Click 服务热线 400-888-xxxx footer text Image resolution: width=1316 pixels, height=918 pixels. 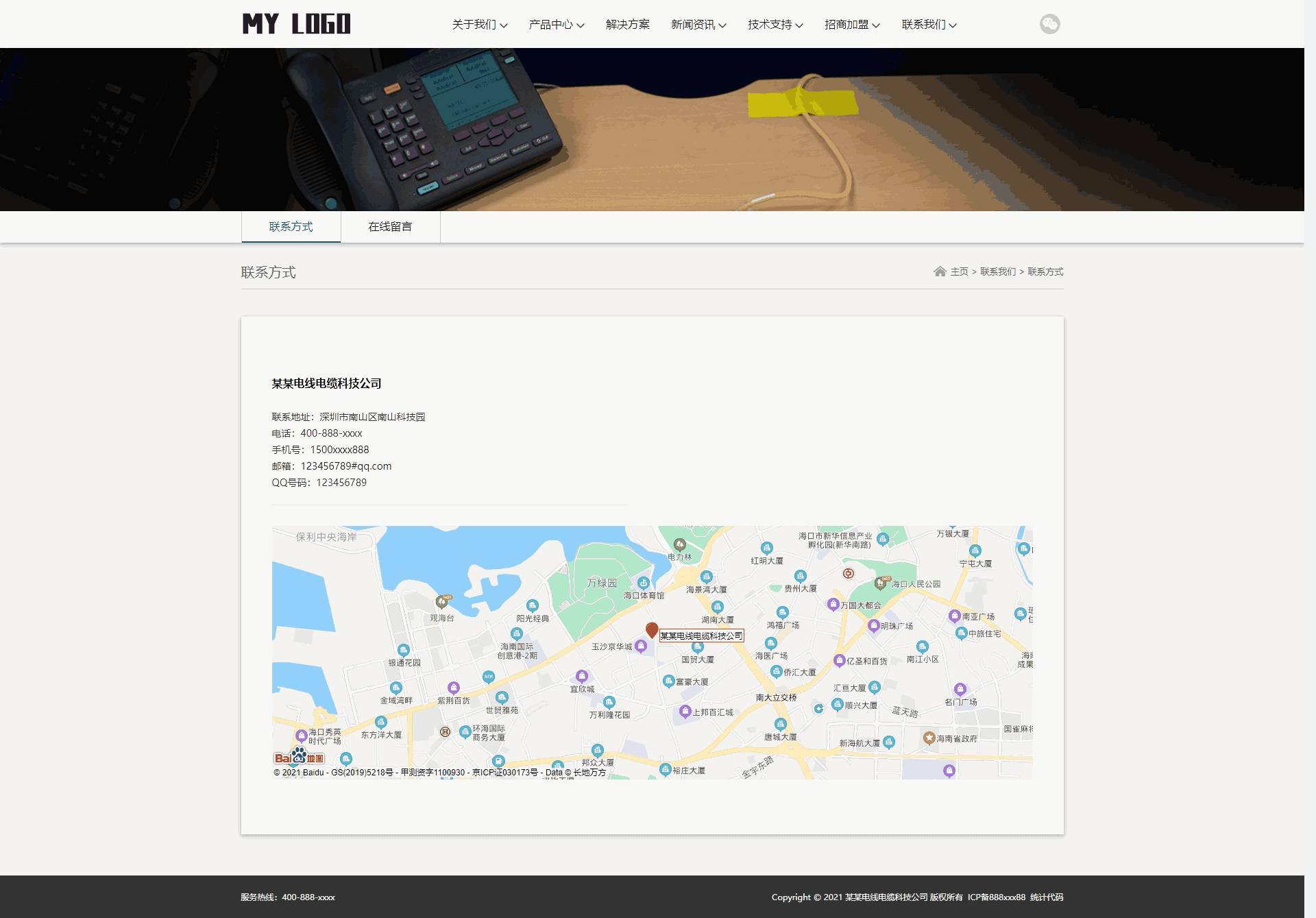(x=288, y=897)
